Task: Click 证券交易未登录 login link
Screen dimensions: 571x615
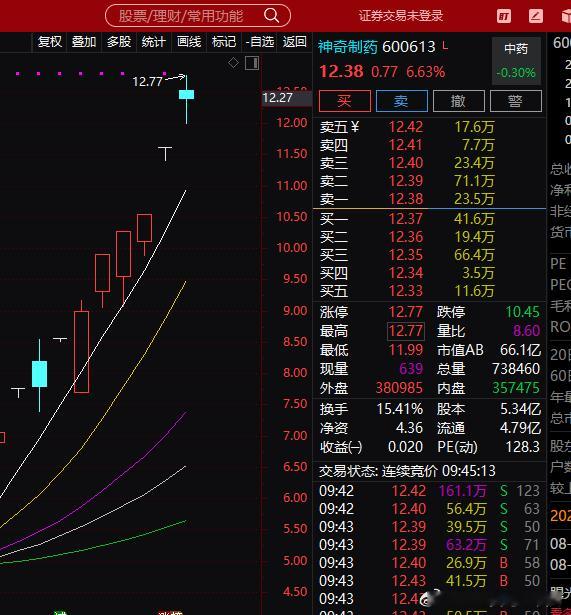Action: [401, 16]
